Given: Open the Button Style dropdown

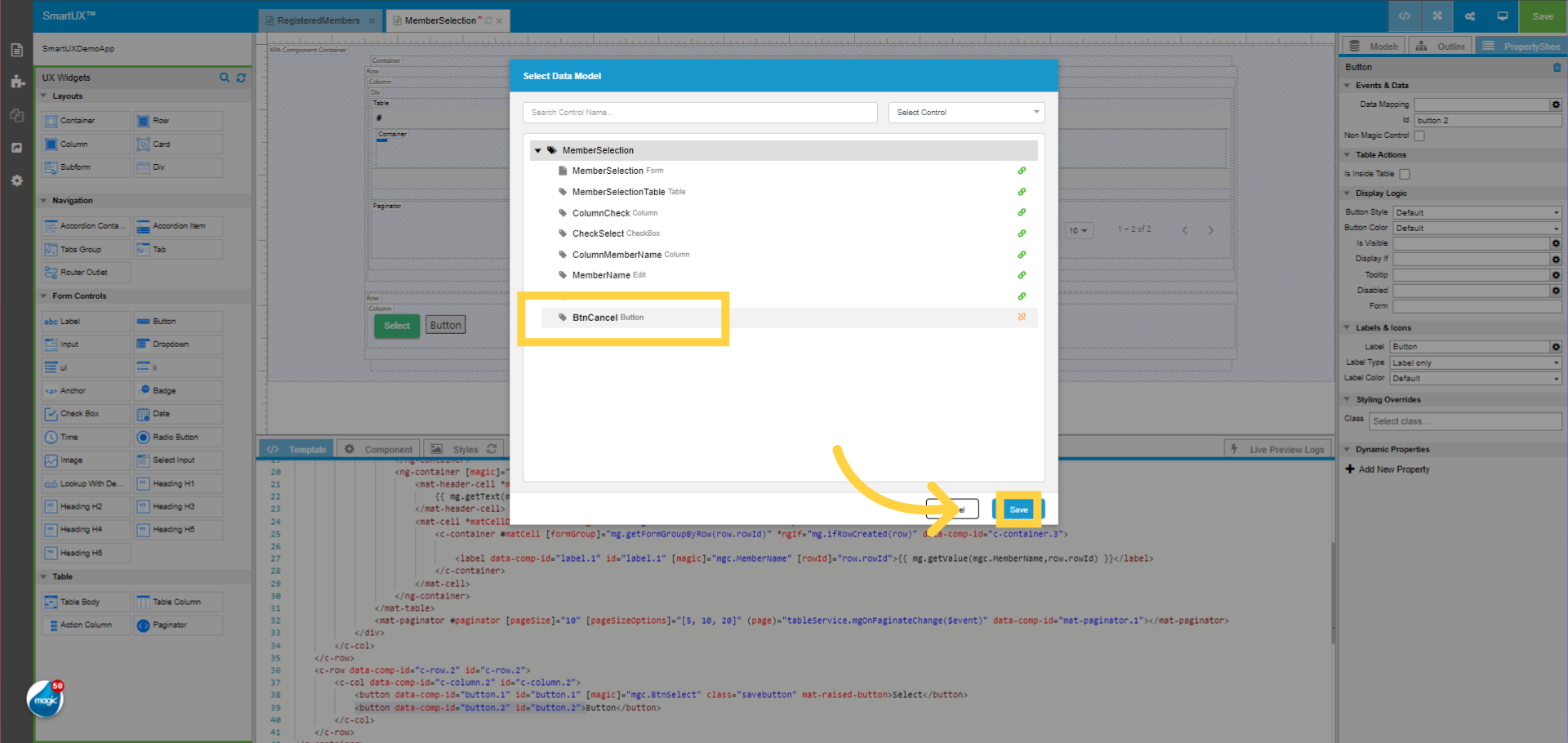Looking at the screenshot, I should 1477,212.
